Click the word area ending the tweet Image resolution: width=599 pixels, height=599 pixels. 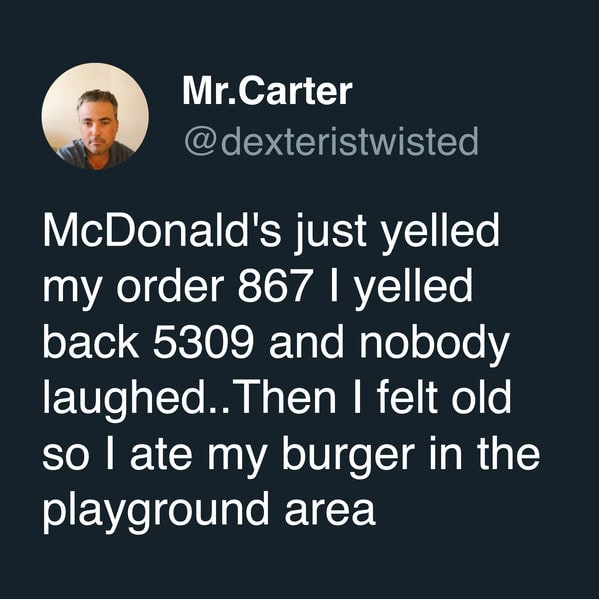[x=330, y=511]
